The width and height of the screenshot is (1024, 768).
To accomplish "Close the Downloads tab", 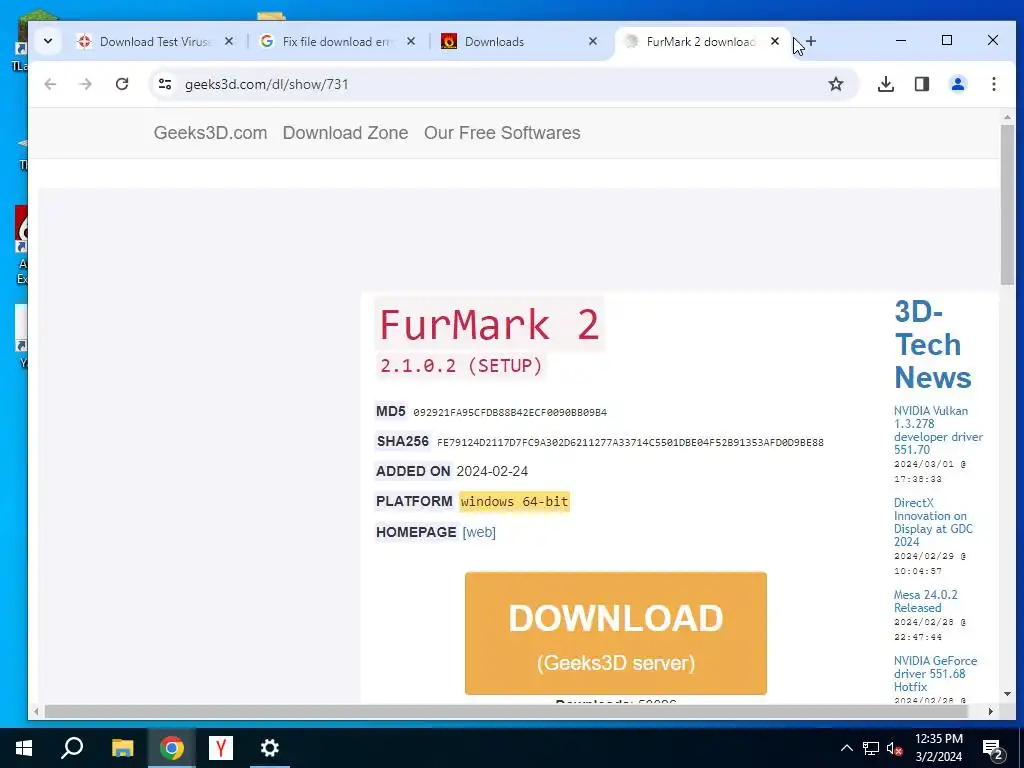I will (592, 41).
